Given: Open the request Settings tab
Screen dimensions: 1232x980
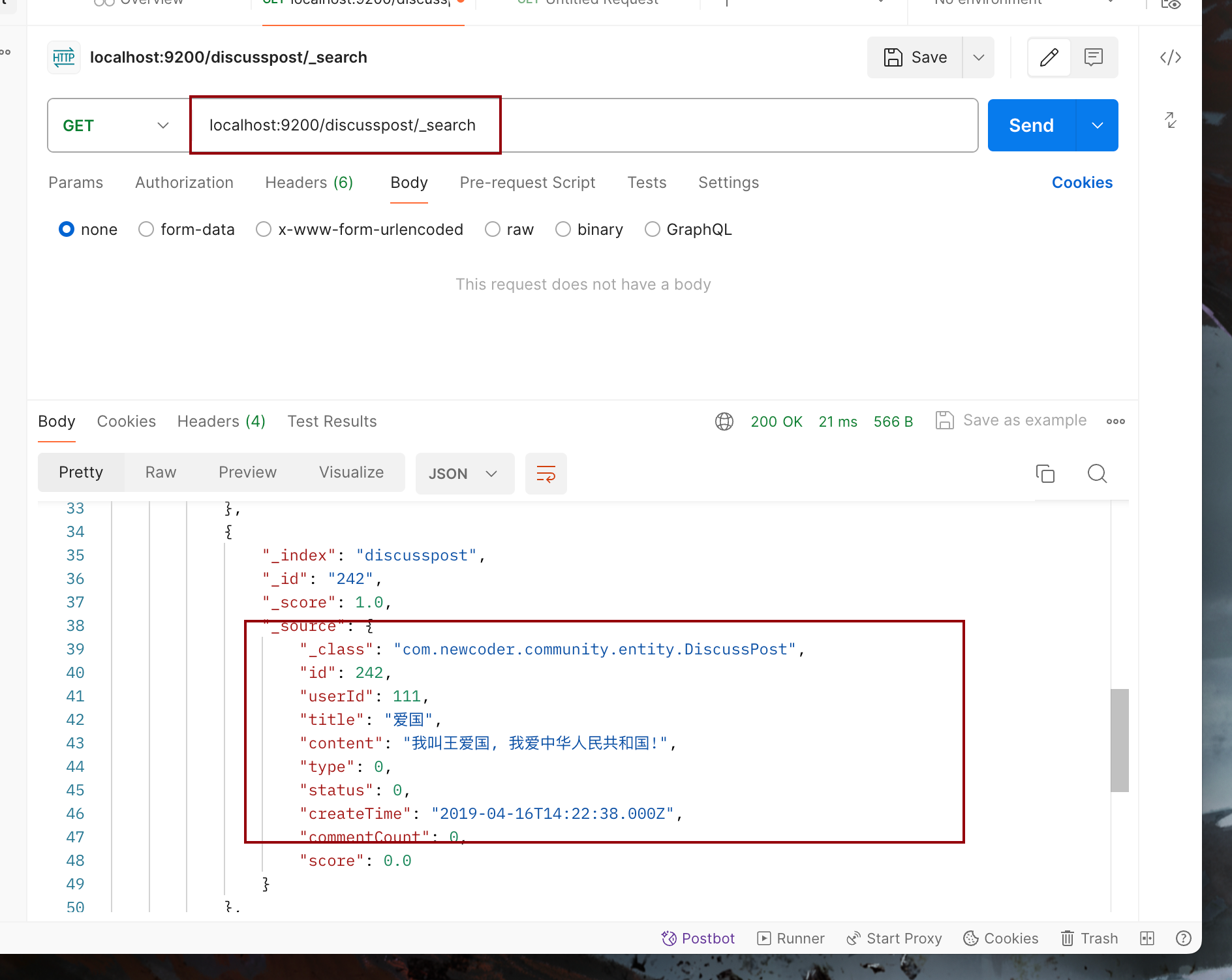Looking at the screenshot, I should (728, 183).
